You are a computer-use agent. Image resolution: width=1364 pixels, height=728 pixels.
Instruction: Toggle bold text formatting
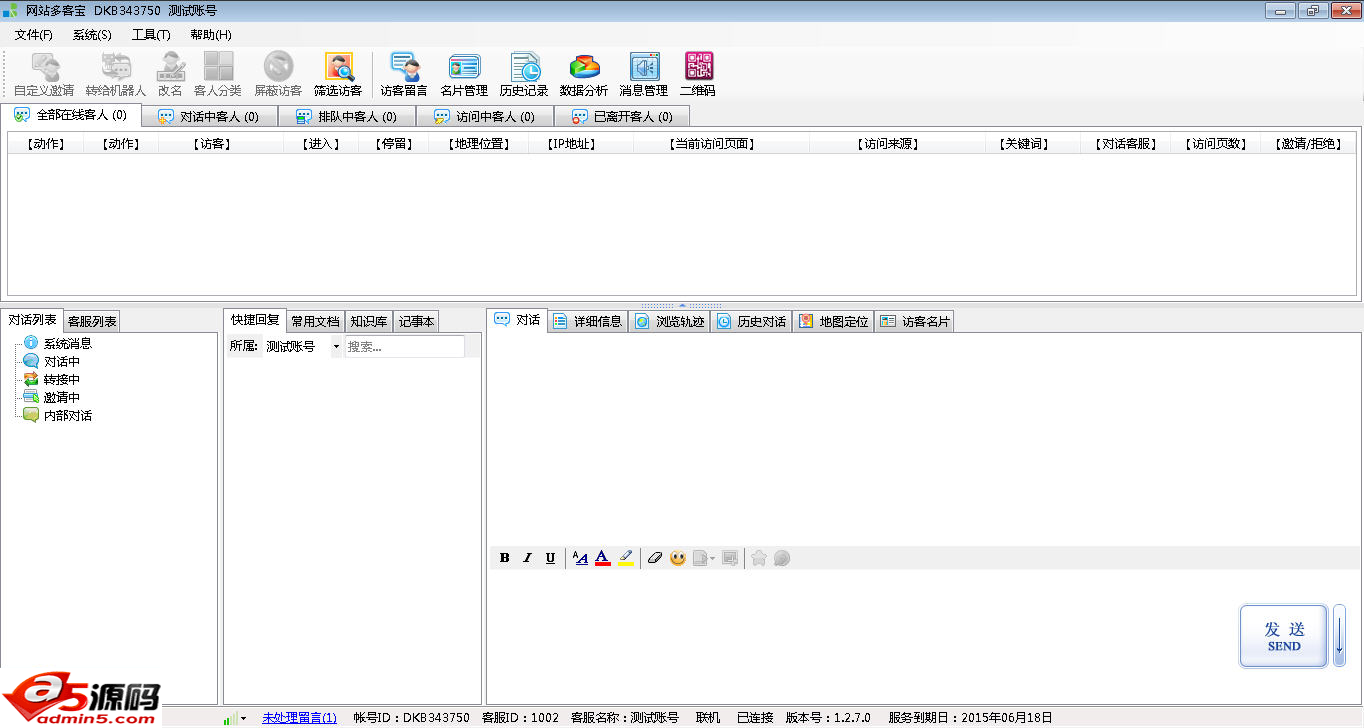505,558
